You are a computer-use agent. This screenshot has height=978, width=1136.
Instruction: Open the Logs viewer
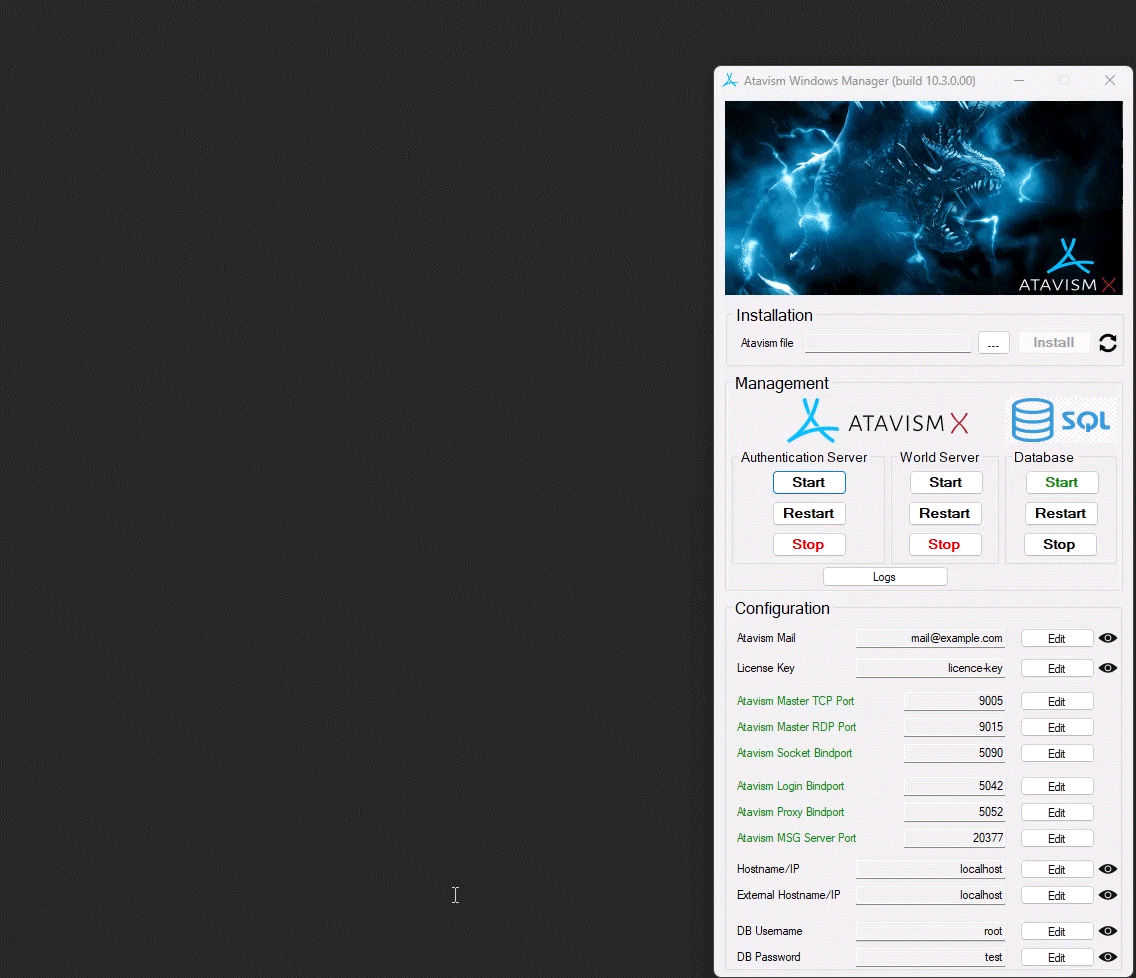coord(884,577)
